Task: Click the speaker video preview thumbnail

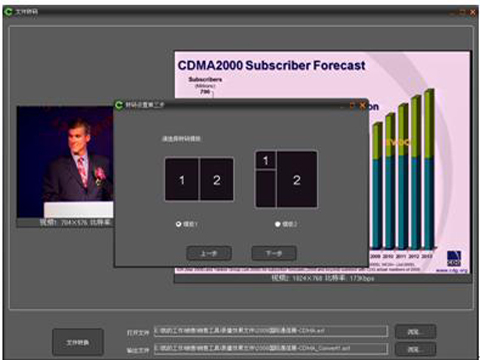Action: [x=65, y=162]
